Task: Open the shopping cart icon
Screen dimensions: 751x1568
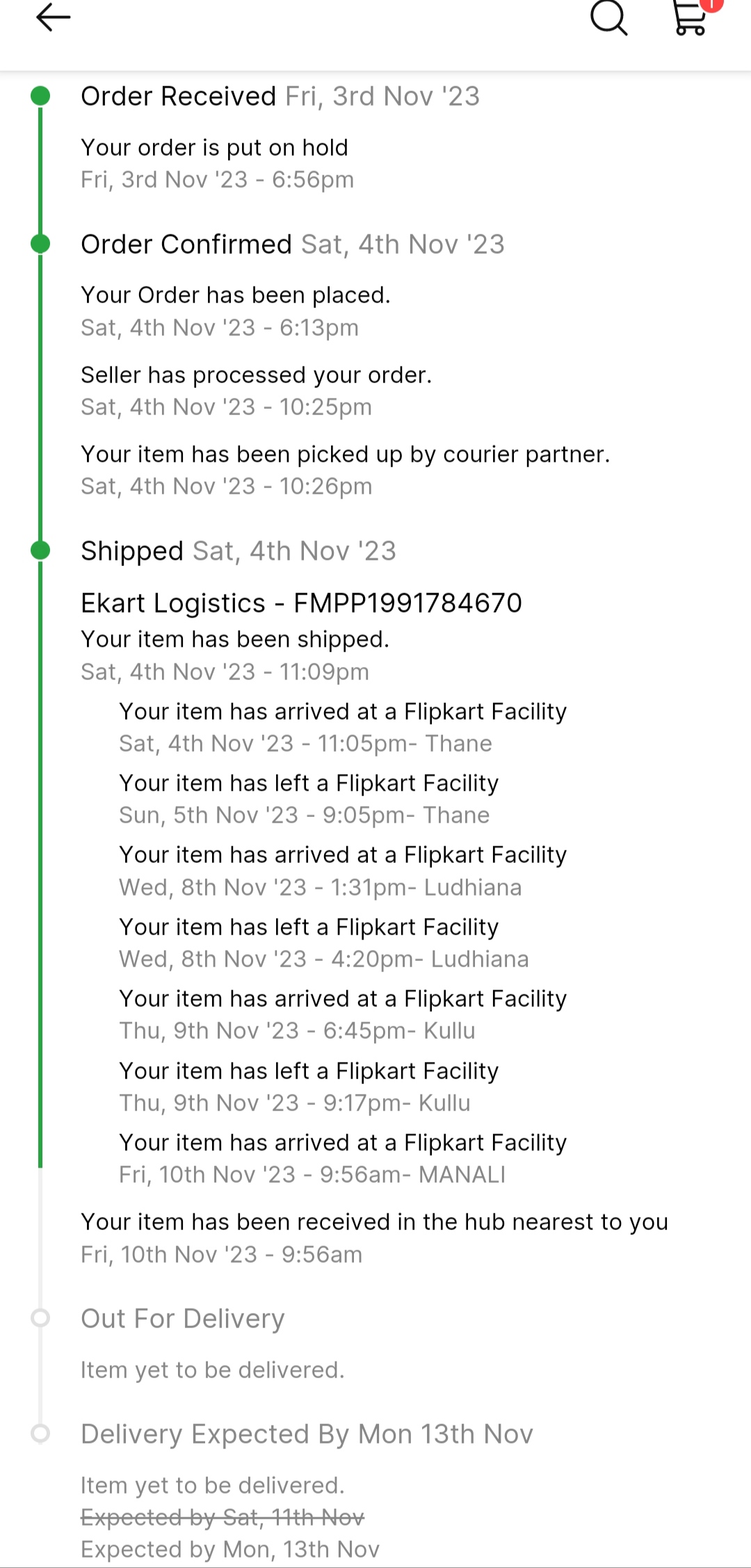Action: click(x=691, y=17)
